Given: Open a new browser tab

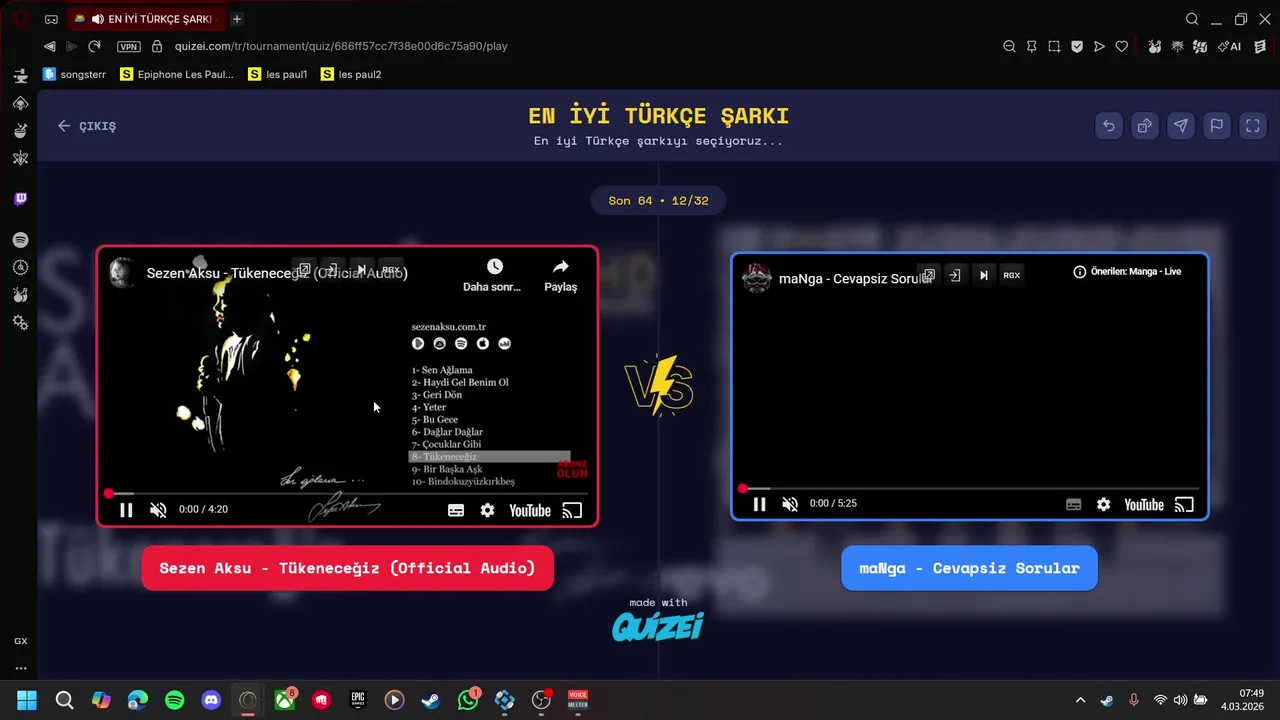Looking at the screenshot, I should coord(237,19).
